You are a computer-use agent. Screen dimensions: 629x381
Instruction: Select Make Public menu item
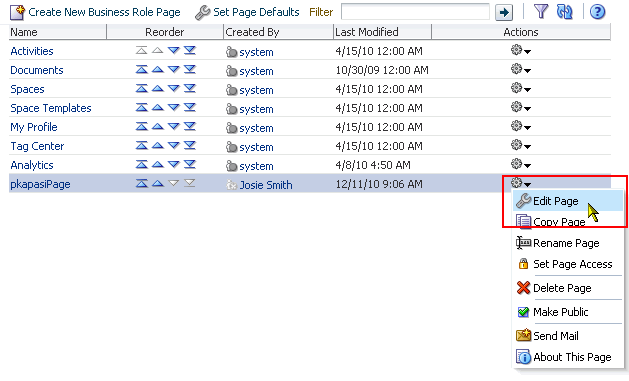coord(568,312)
